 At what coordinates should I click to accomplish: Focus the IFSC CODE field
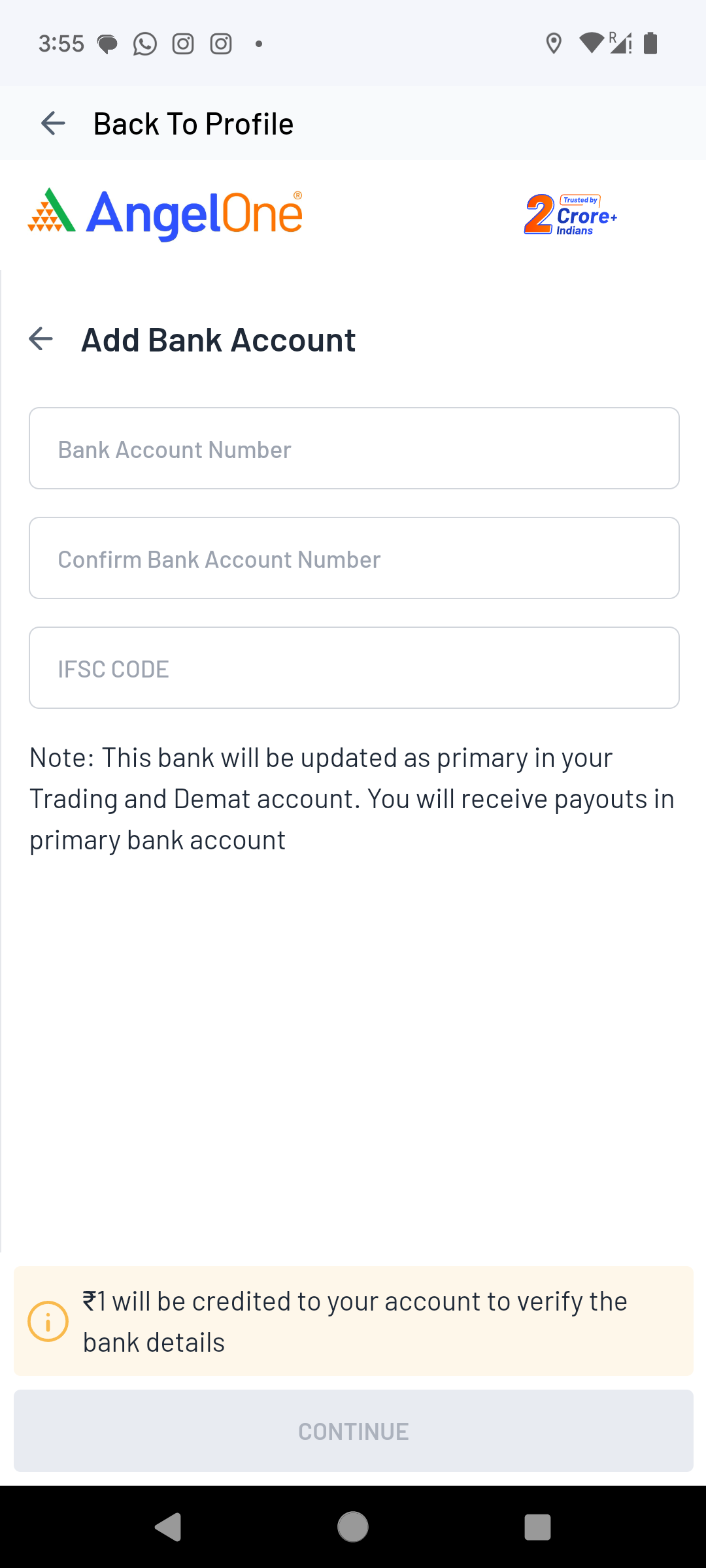point(354,668)
